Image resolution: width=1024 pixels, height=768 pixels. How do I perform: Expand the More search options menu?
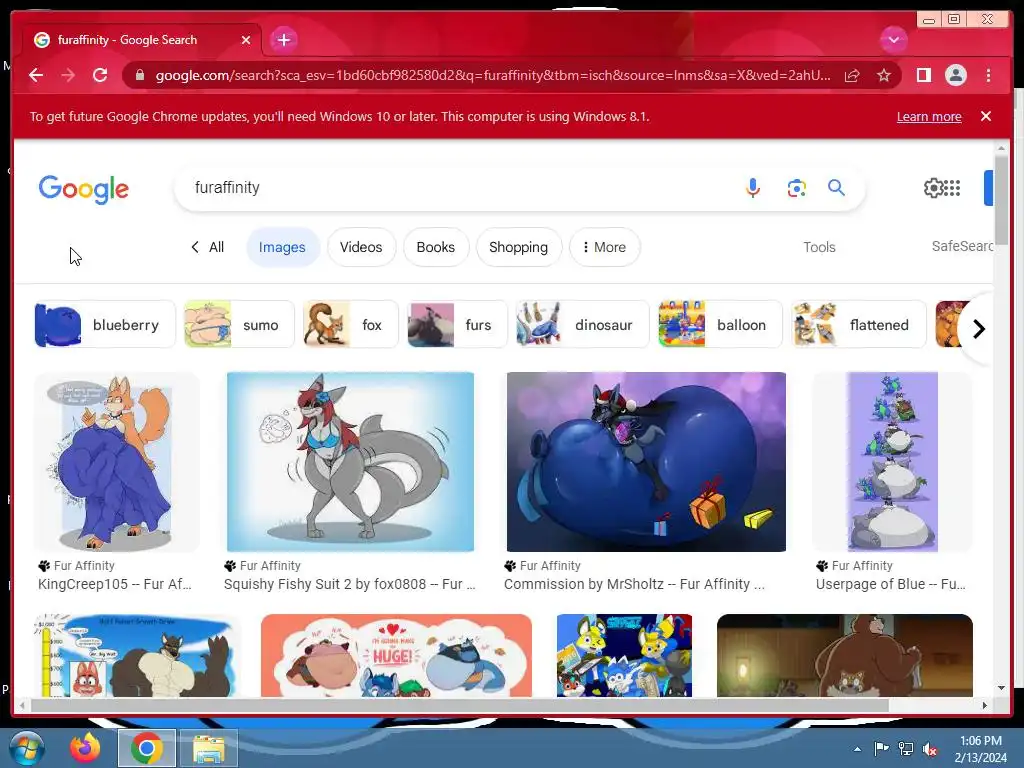[x=604, y=247]
